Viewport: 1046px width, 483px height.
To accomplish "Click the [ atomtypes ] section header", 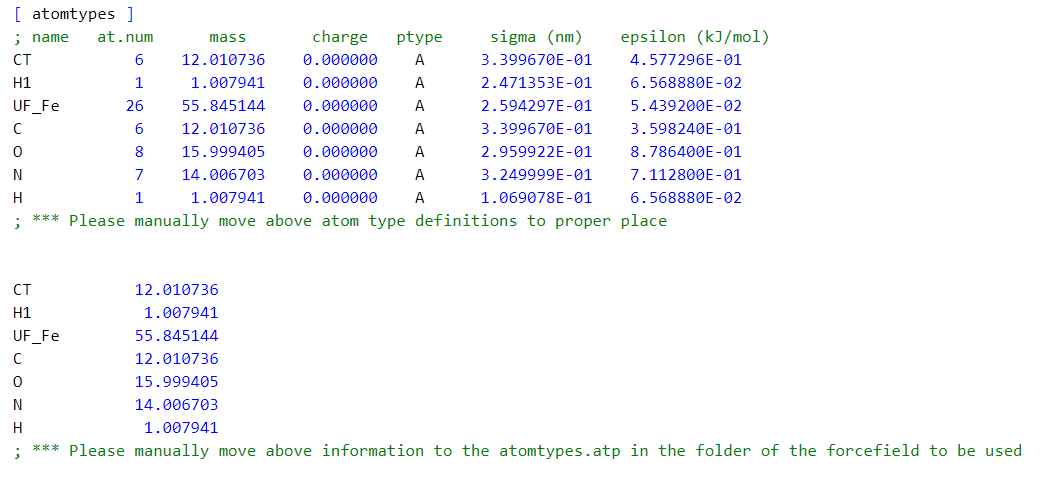I will point(74,14).
